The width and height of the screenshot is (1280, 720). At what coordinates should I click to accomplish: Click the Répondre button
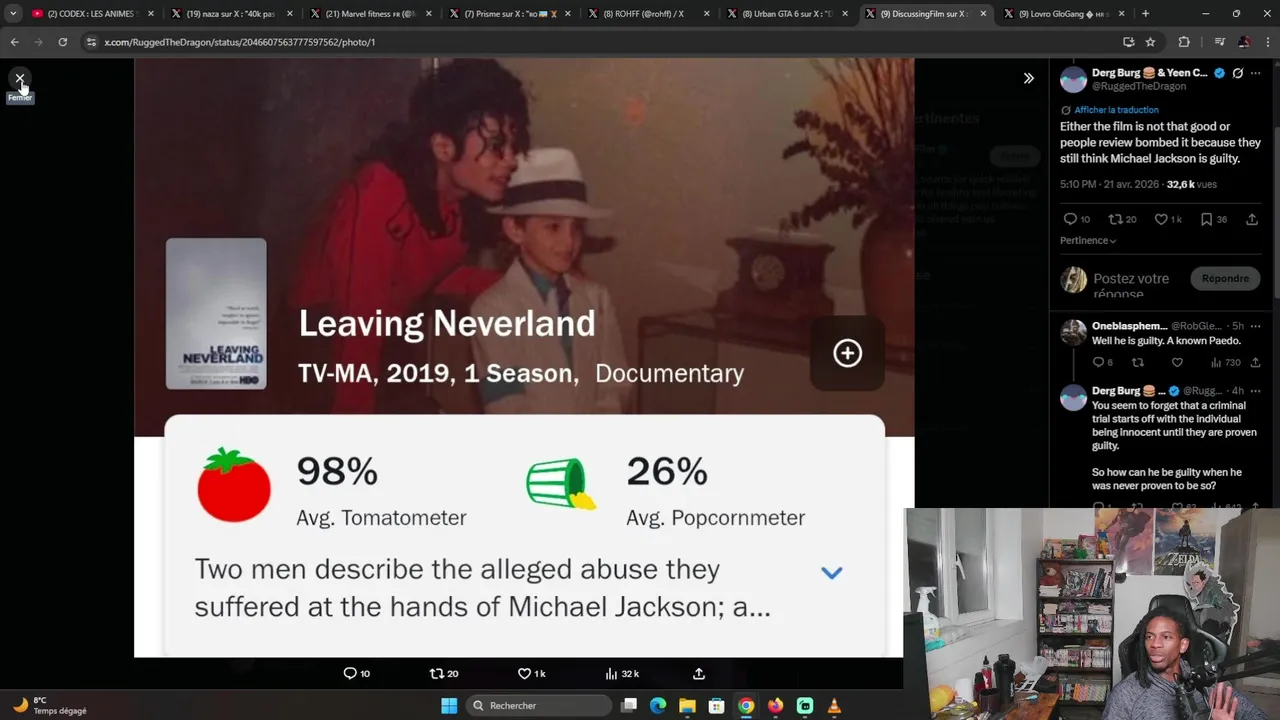tap(1225, 279)
